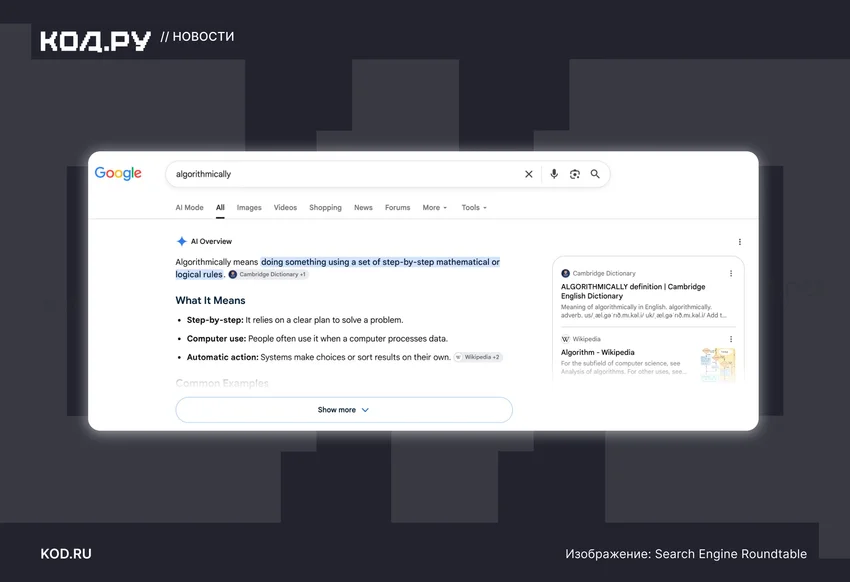Switch to Images tab
Image resolution: width=850 pixels, height=582 pixels.
tap(249, 208)
